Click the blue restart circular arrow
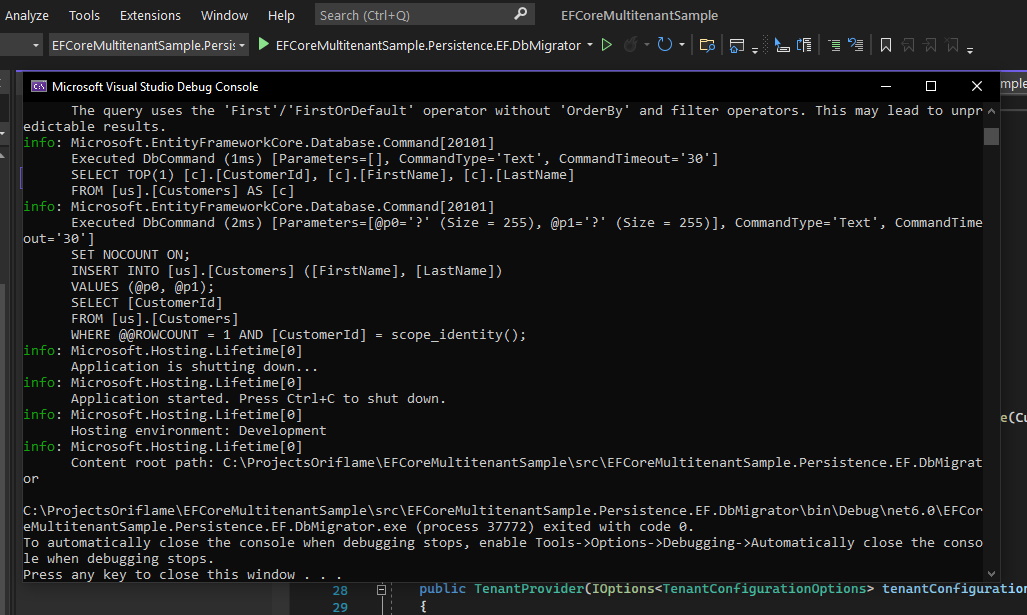 click(x=664, y=45)
